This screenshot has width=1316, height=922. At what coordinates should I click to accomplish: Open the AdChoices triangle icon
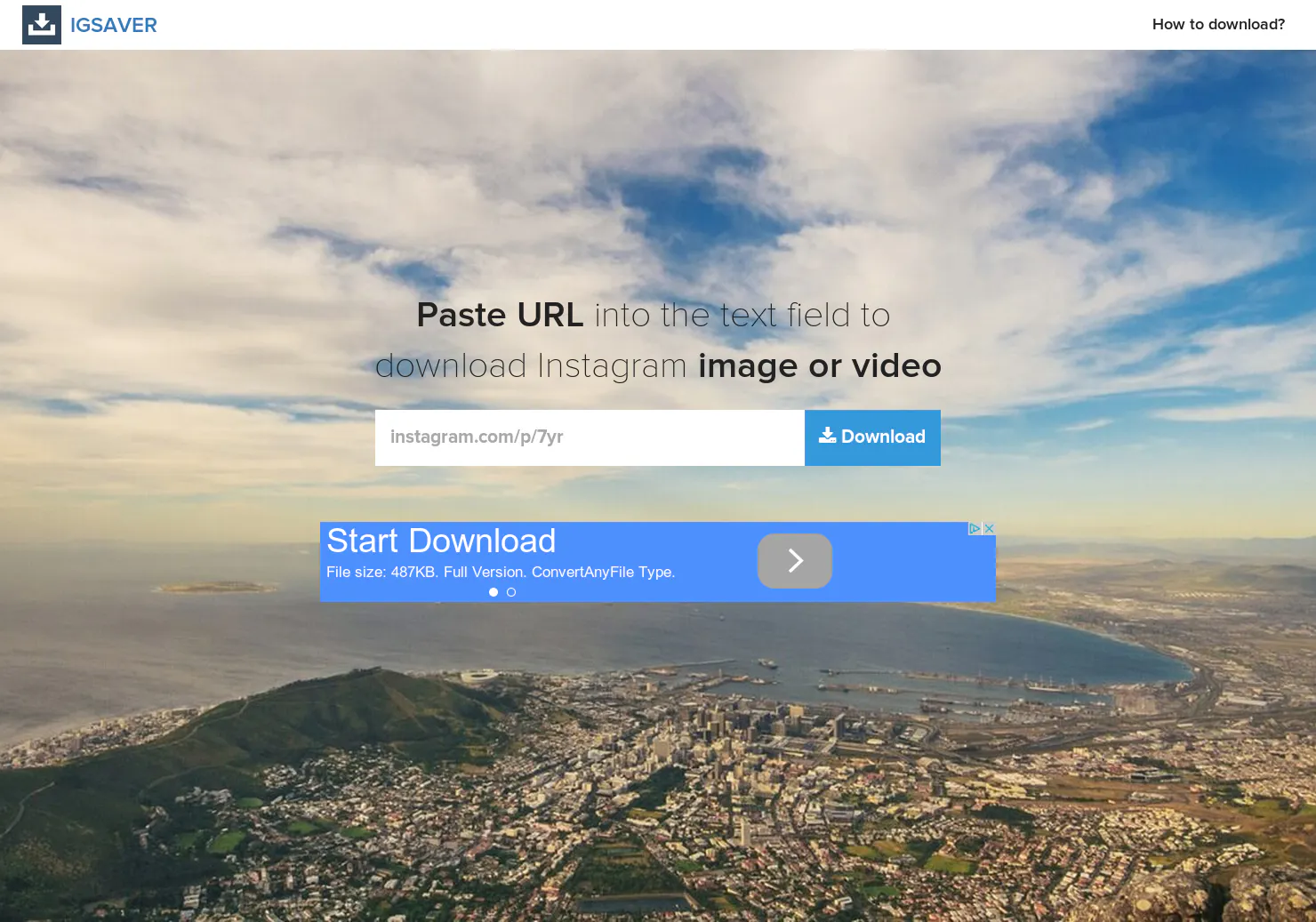[x=975, y=528]
